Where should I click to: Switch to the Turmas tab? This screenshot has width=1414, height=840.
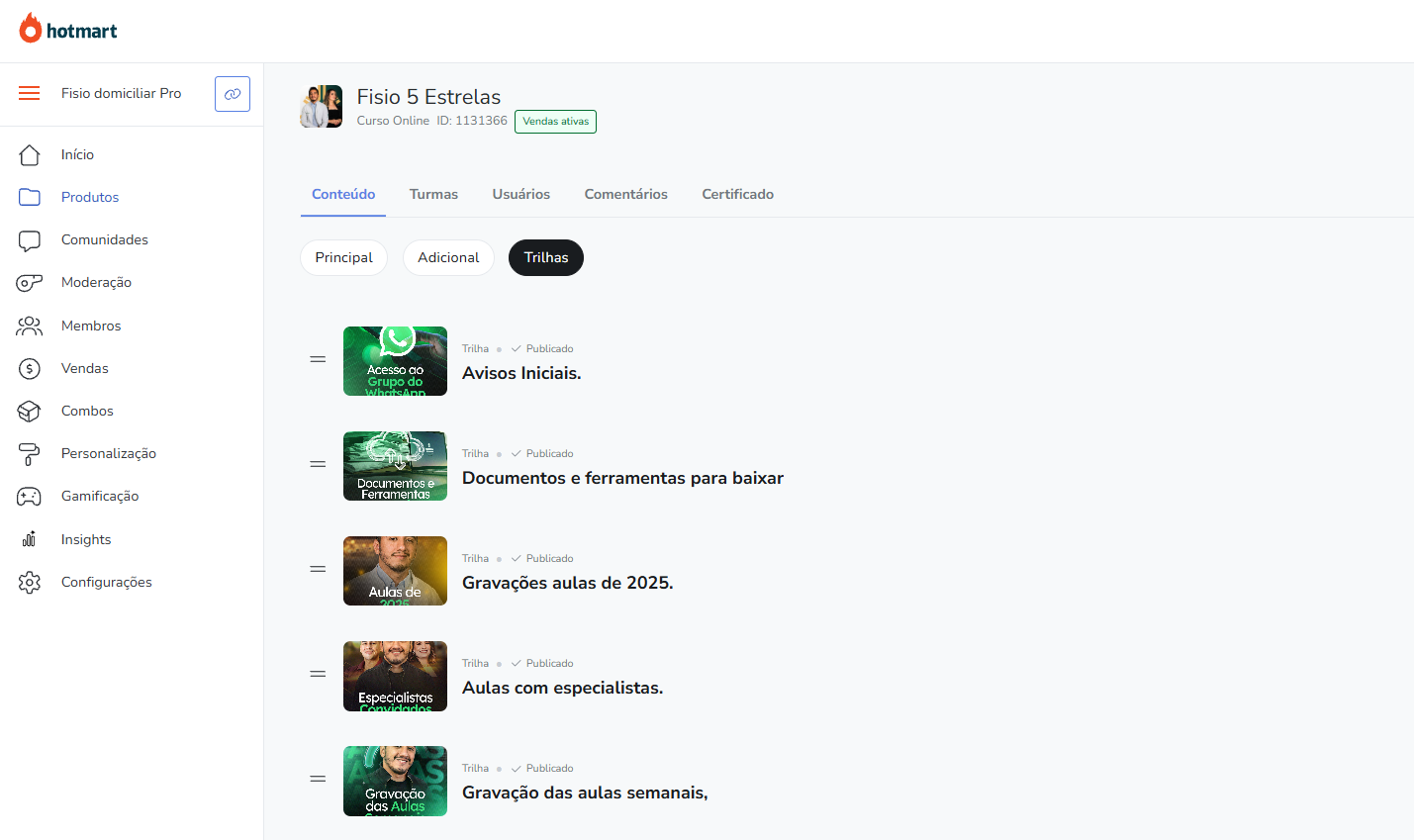point(433,194)
